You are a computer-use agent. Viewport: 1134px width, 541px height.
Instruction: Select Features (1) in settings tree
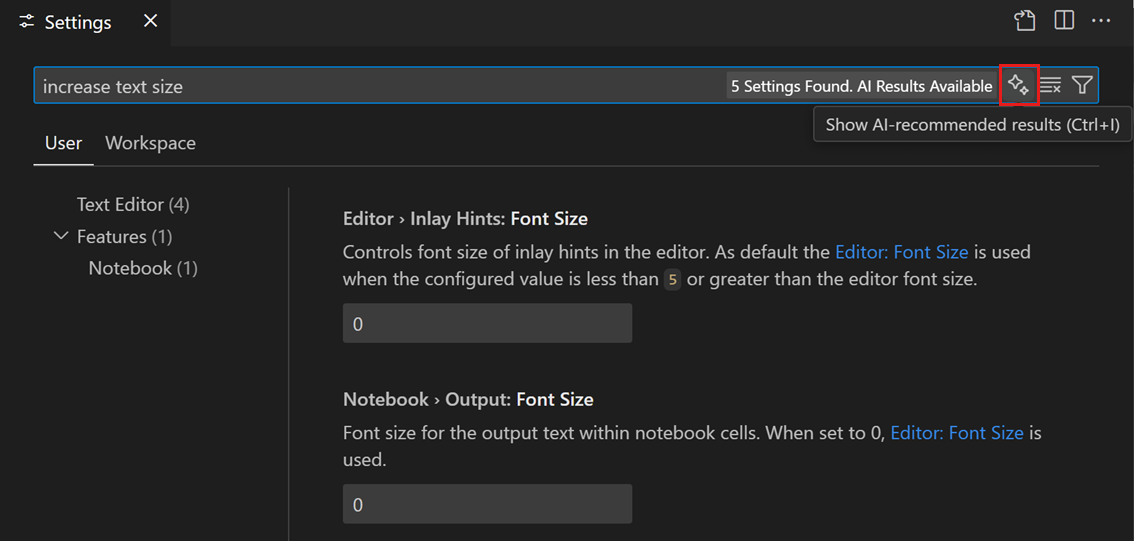point(125,236)
